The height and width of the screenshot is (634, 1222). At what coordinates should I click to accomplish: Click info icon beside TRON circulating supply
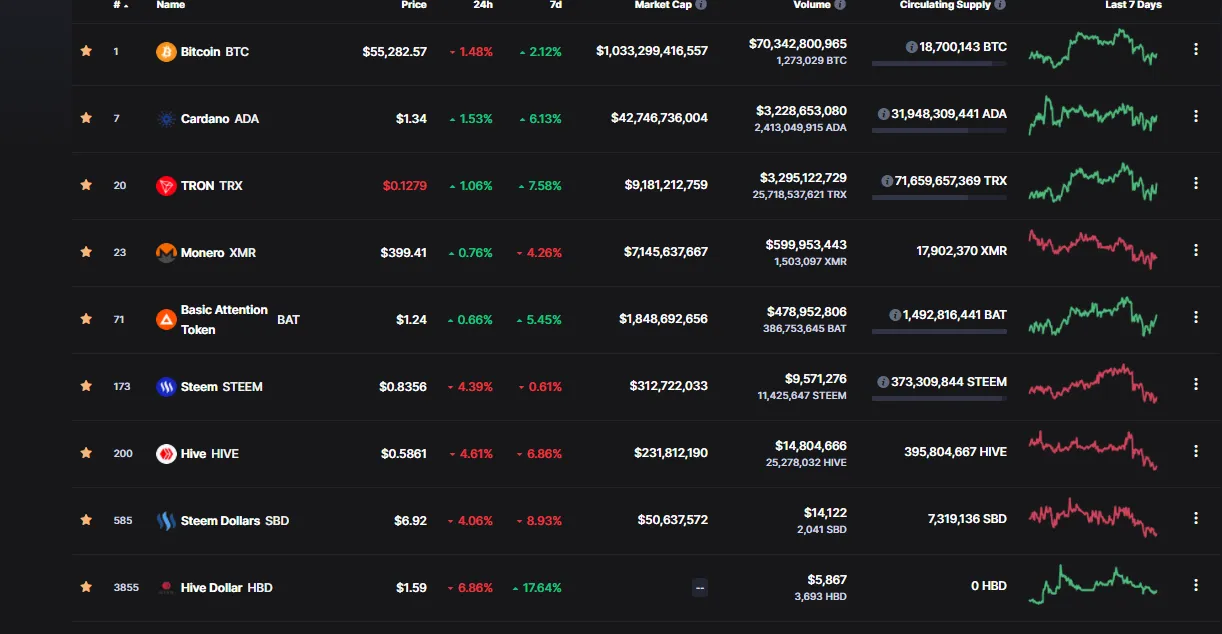pos(887,181)
